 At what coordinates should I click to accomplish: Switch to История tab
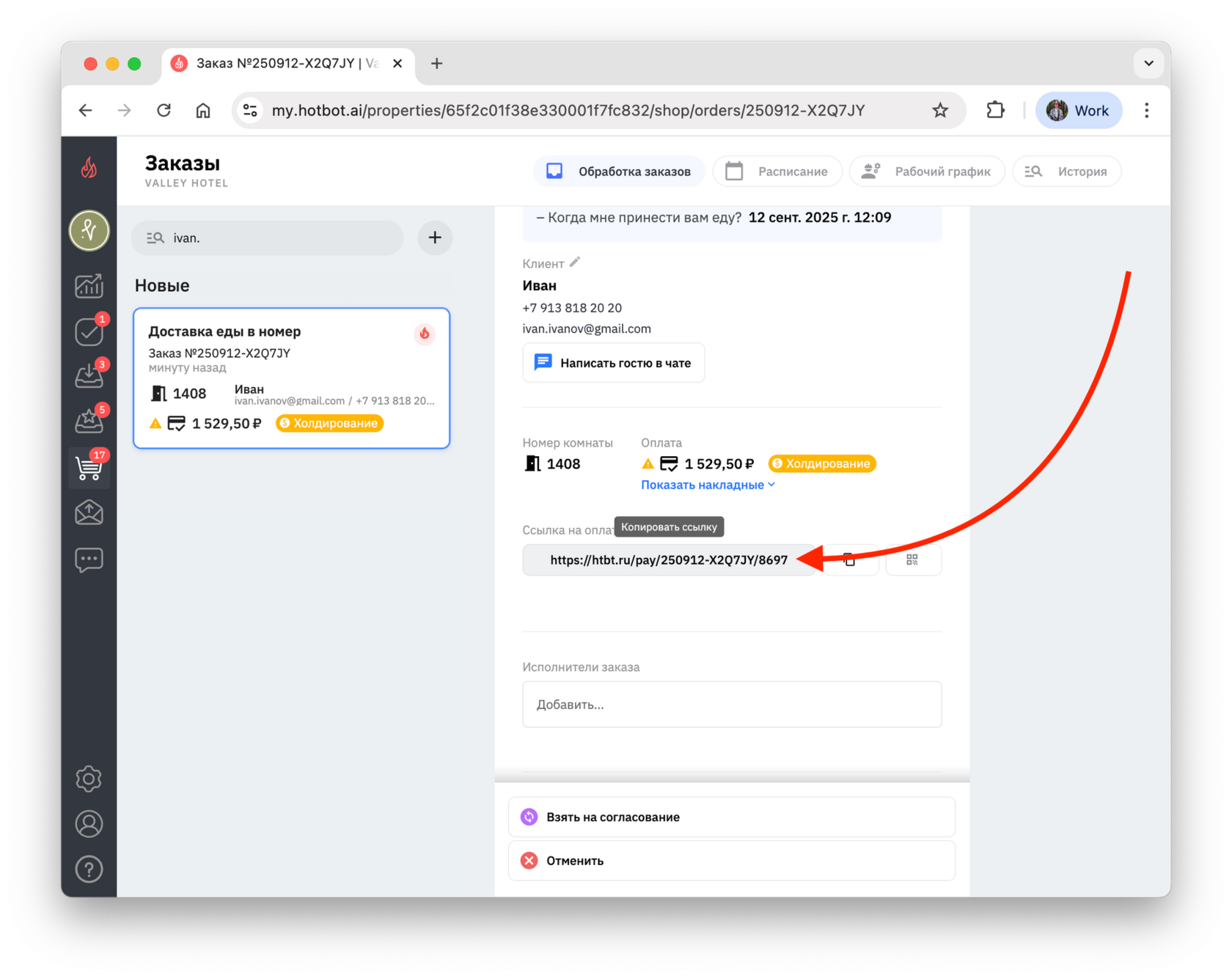1067,172
